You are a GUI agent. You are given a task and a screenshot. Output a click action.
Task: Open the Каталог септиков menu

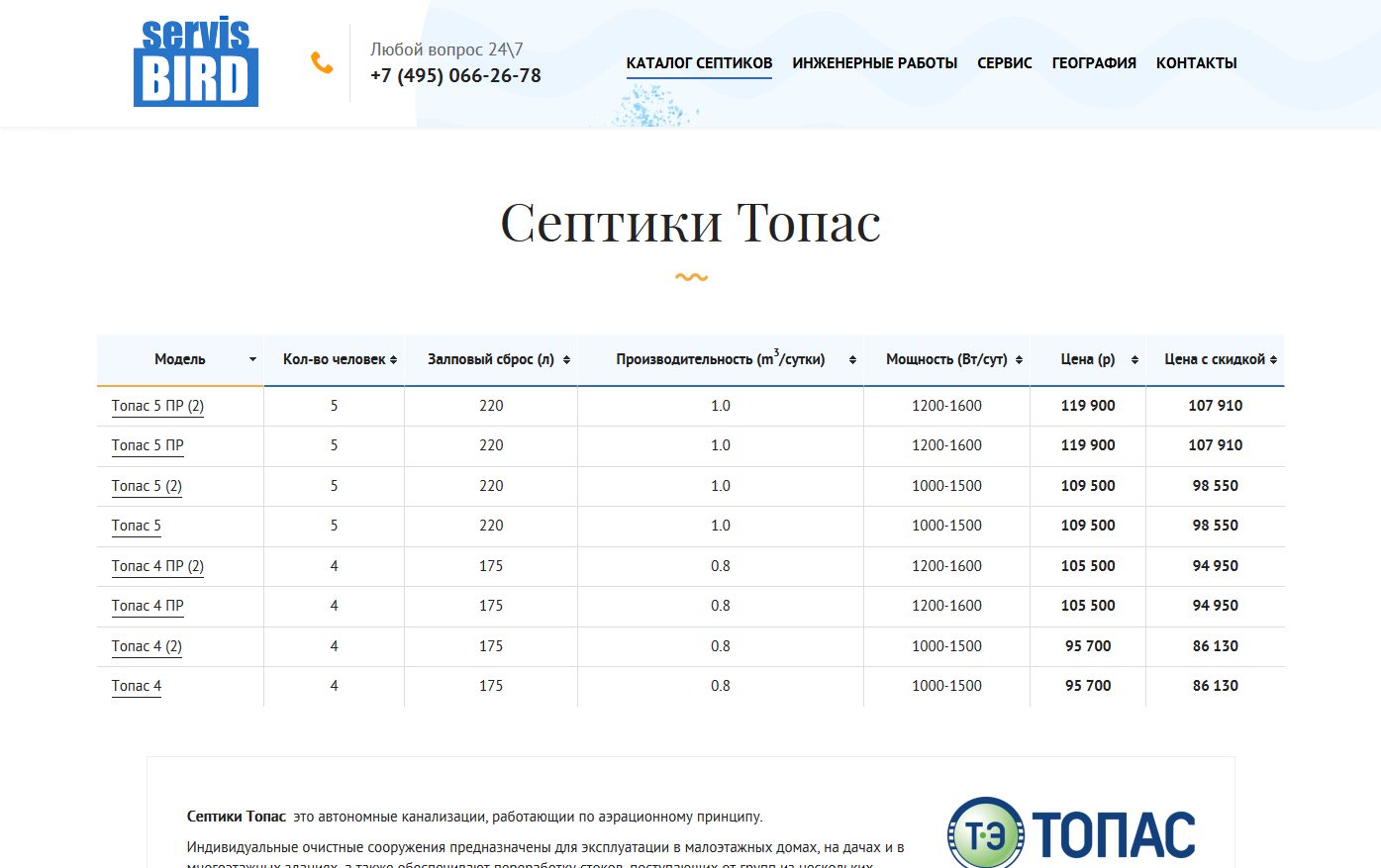point(699,63)
